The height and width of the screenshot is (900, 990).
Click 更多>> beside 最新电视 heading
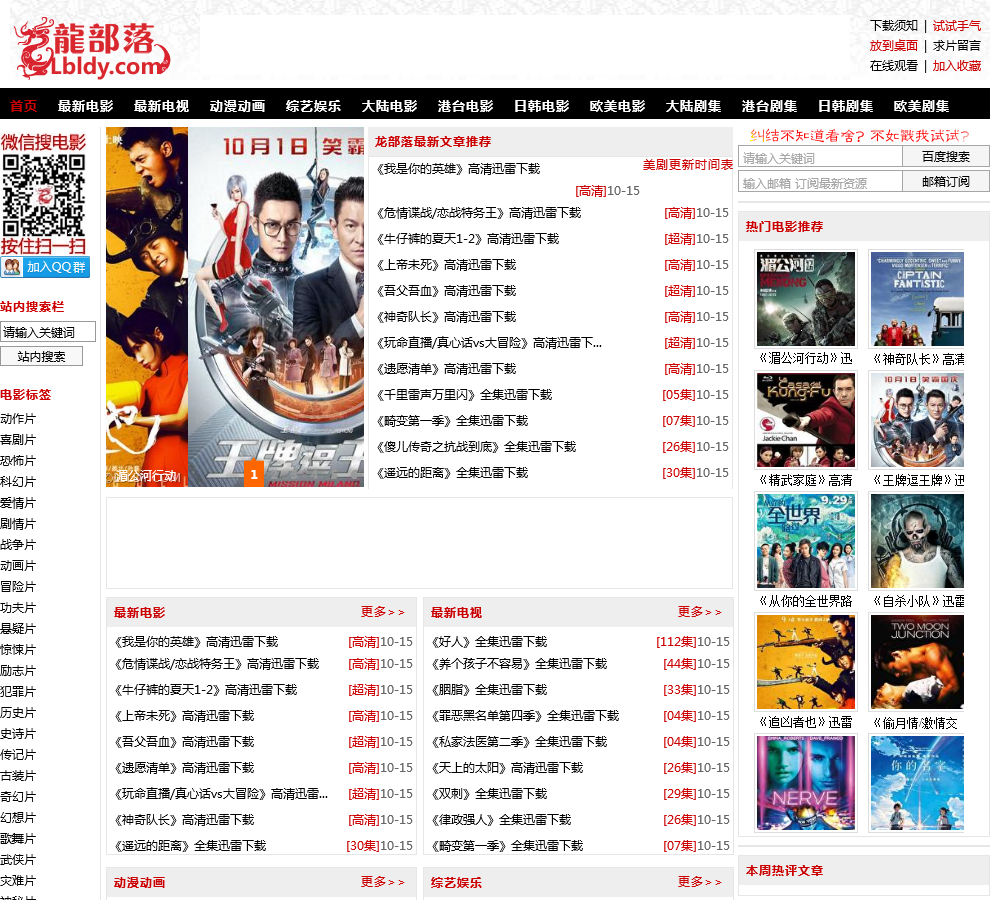(x=700, y=612)
